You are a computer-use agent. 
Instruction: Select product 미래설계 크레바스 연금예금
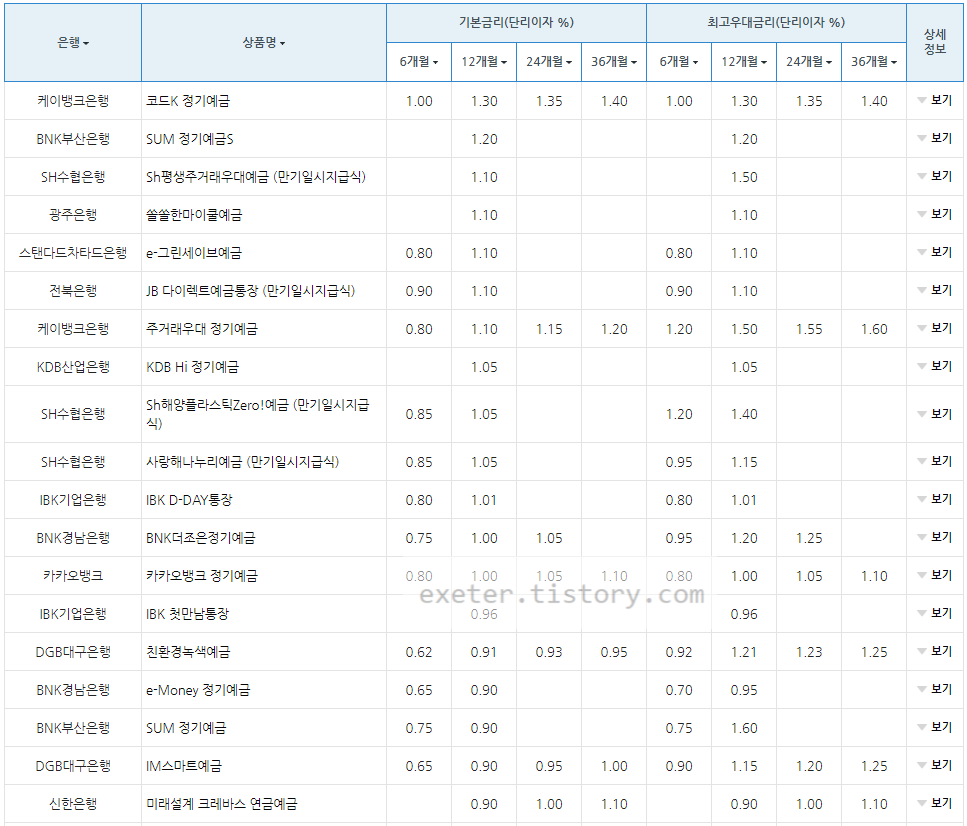click(222, 804)
